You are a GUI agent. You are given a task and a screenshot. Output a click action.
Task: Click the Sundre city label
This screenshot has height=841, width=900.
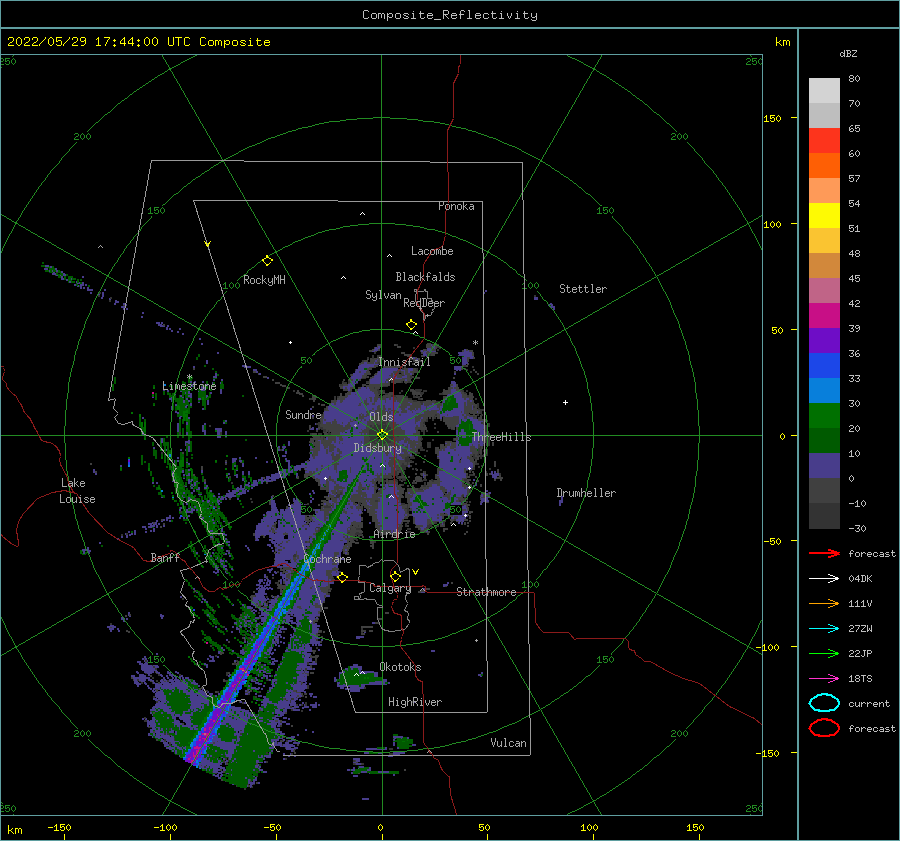click(x=303, y=415)
